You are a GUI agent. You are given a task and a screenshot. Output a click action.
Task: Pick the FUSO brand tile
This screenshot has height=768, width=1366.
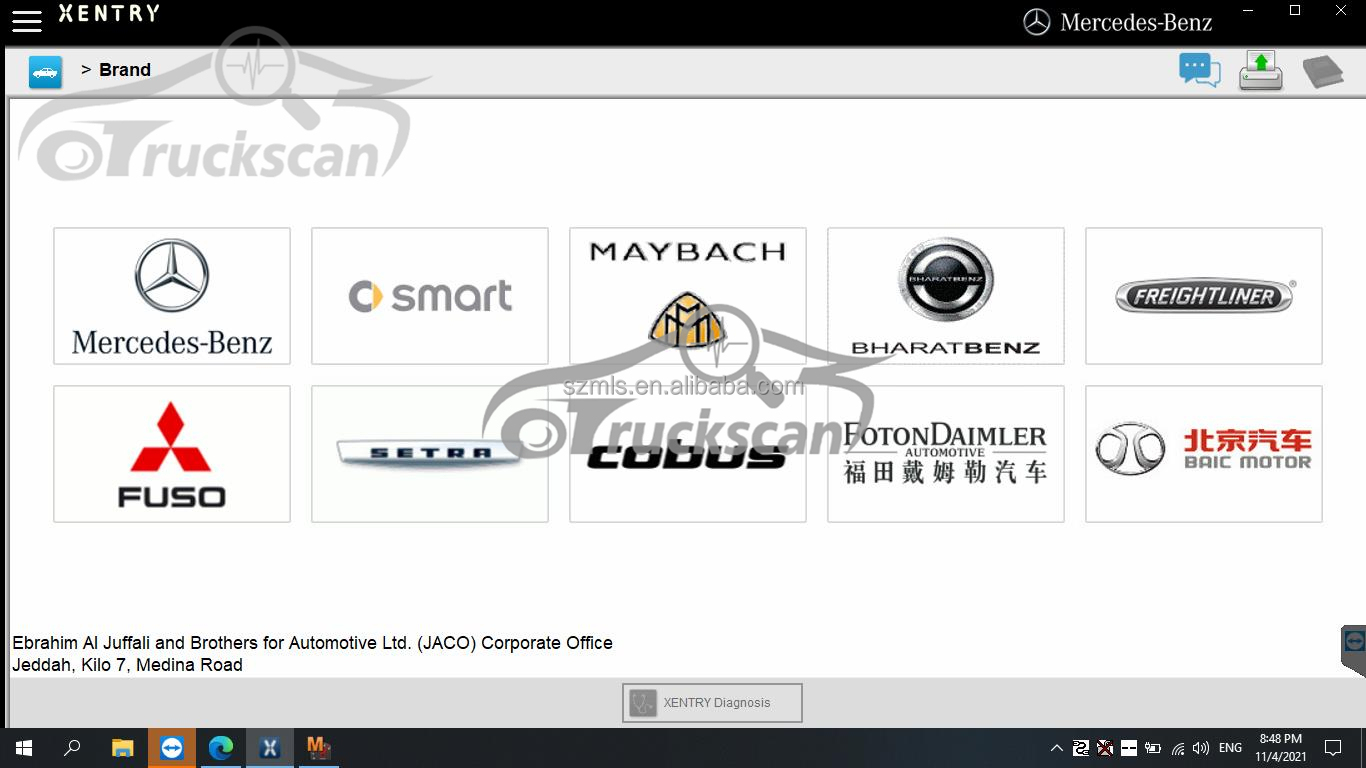[172, 454]
